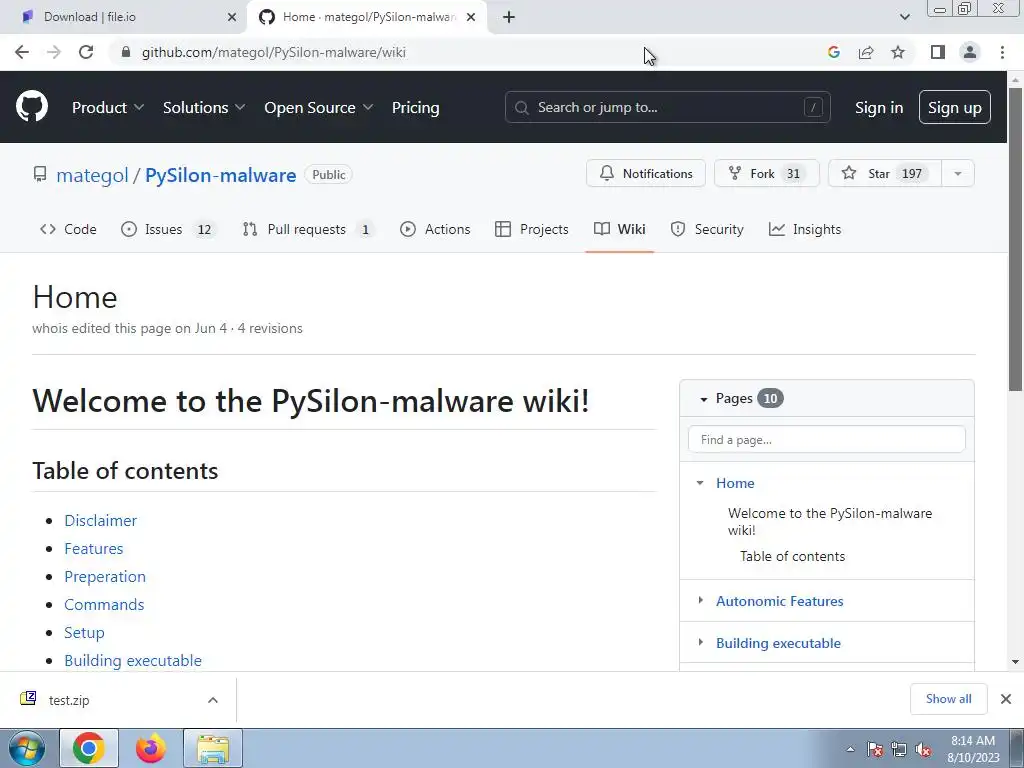
Task: Open the Disclaimer contents link
Action: [x=101, y=520]
